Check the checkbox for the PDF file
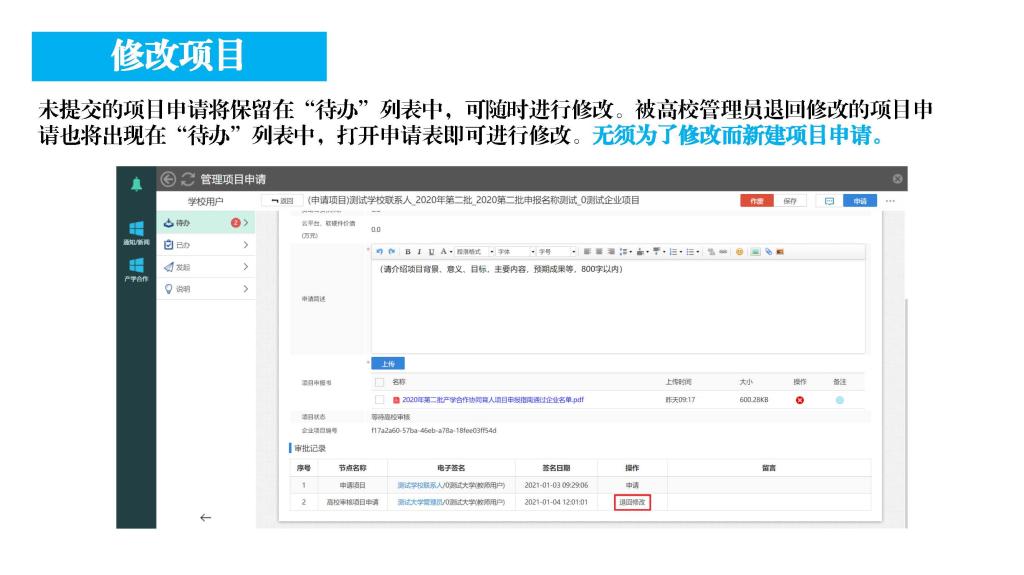The width and height of the screenshot is (1024, 575). (x=379, y=400)
